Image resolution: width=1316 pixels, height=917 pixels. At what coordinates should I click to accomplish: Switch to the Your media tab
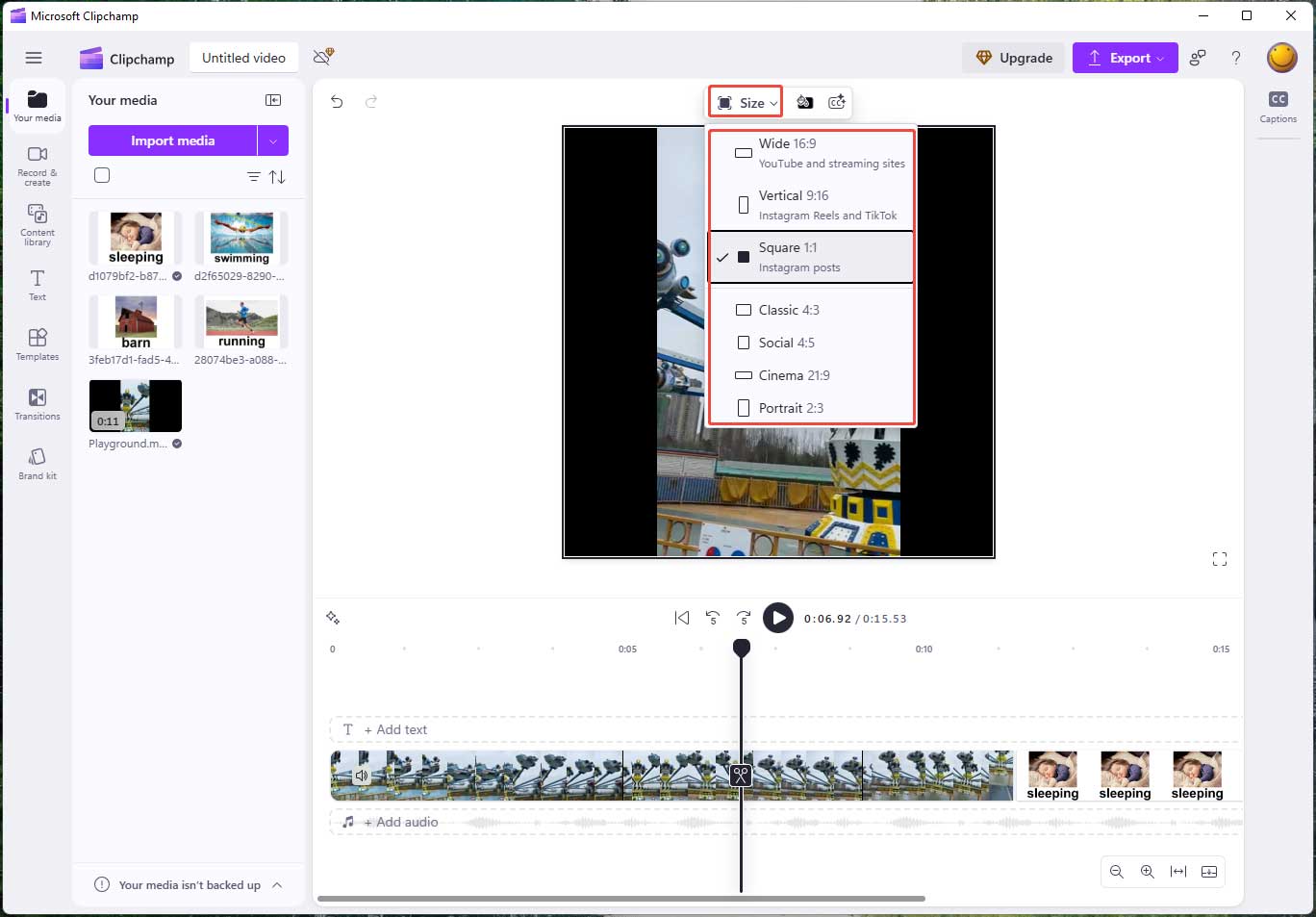pyautogui.click(x=36, y=105)
